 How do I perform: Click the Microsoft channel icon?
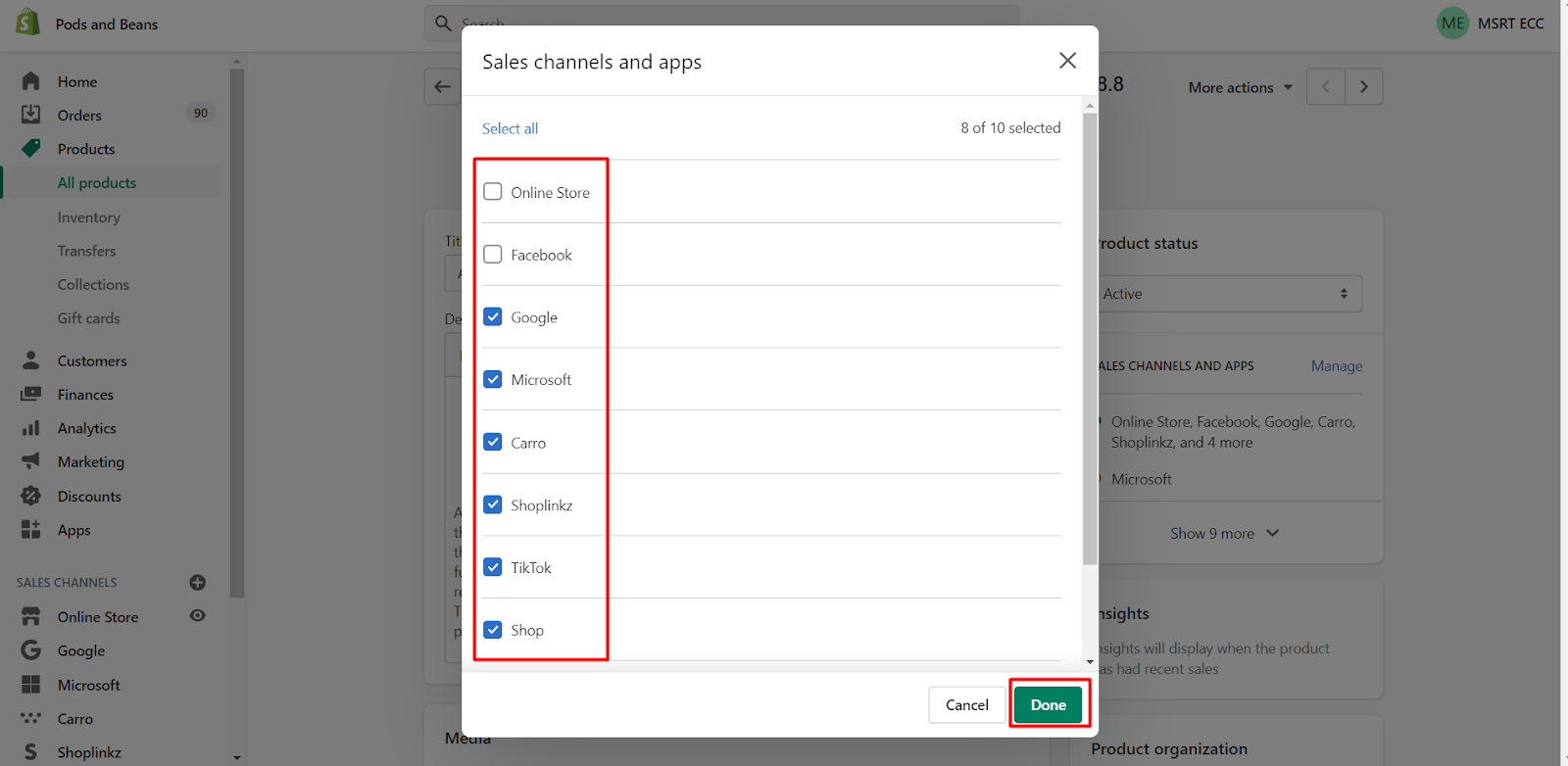(x=31, y=685)
